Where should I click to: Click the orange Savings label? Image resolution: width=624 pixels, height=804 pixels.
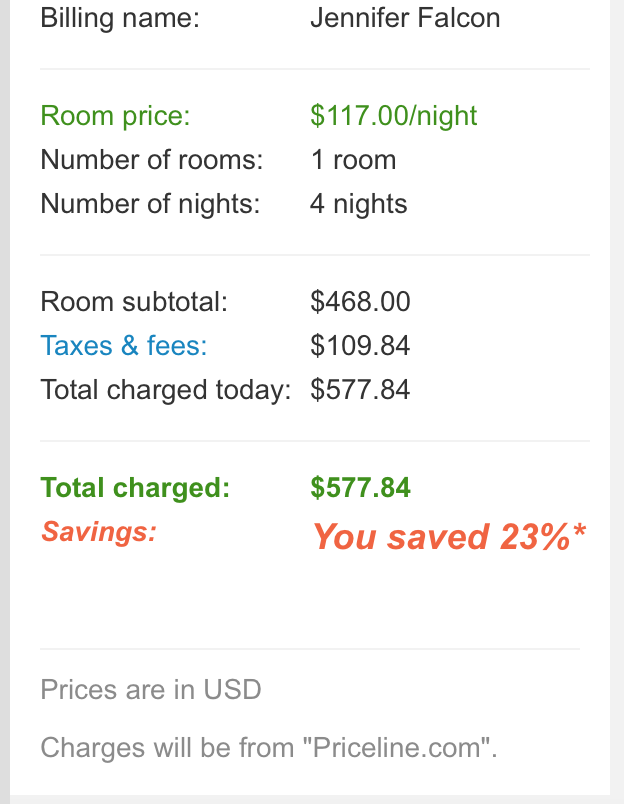(x=99, y=532)
